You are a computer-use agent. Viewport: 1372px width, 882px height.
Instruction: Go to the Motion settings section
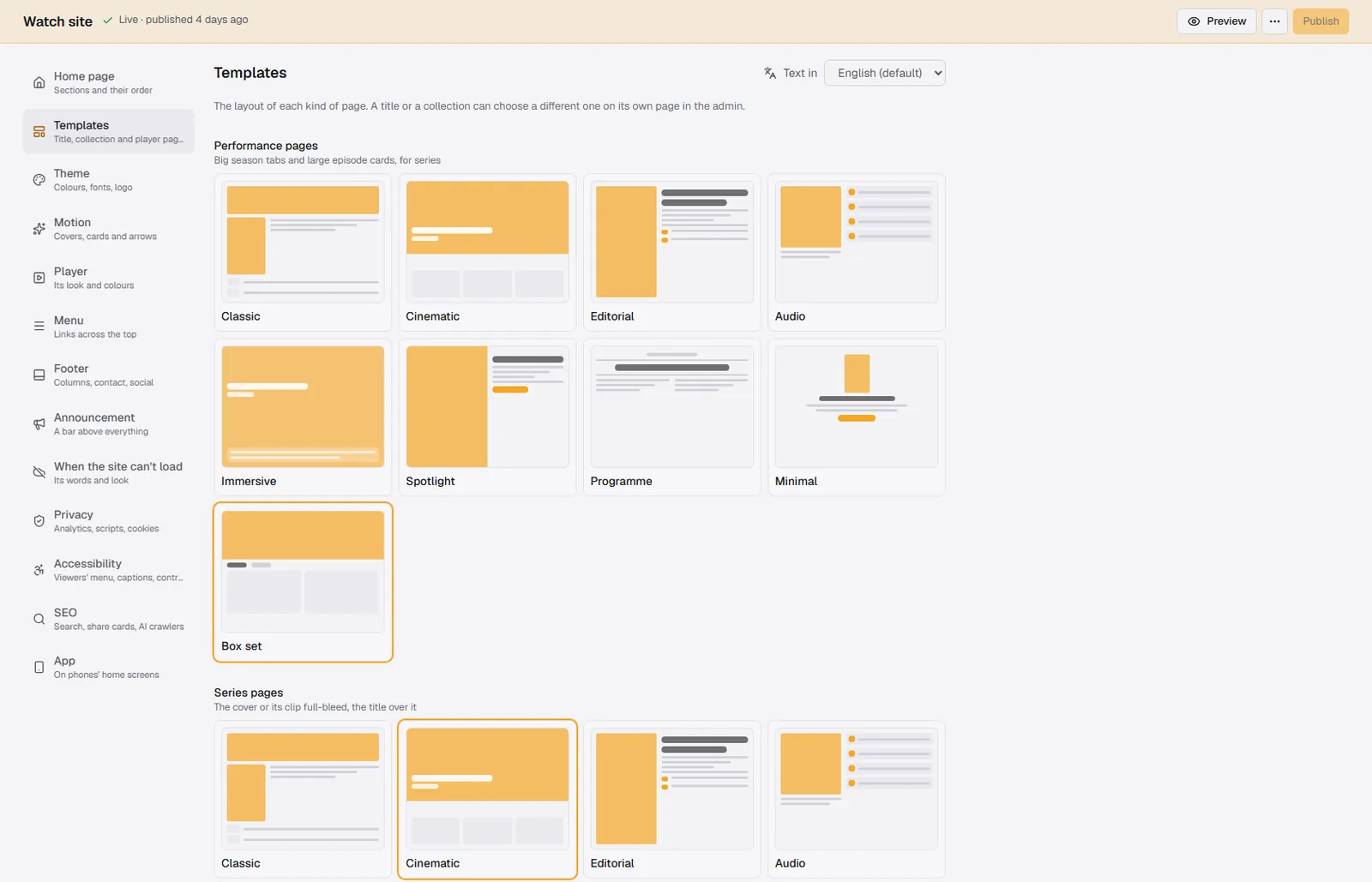[x=109, y=229]
